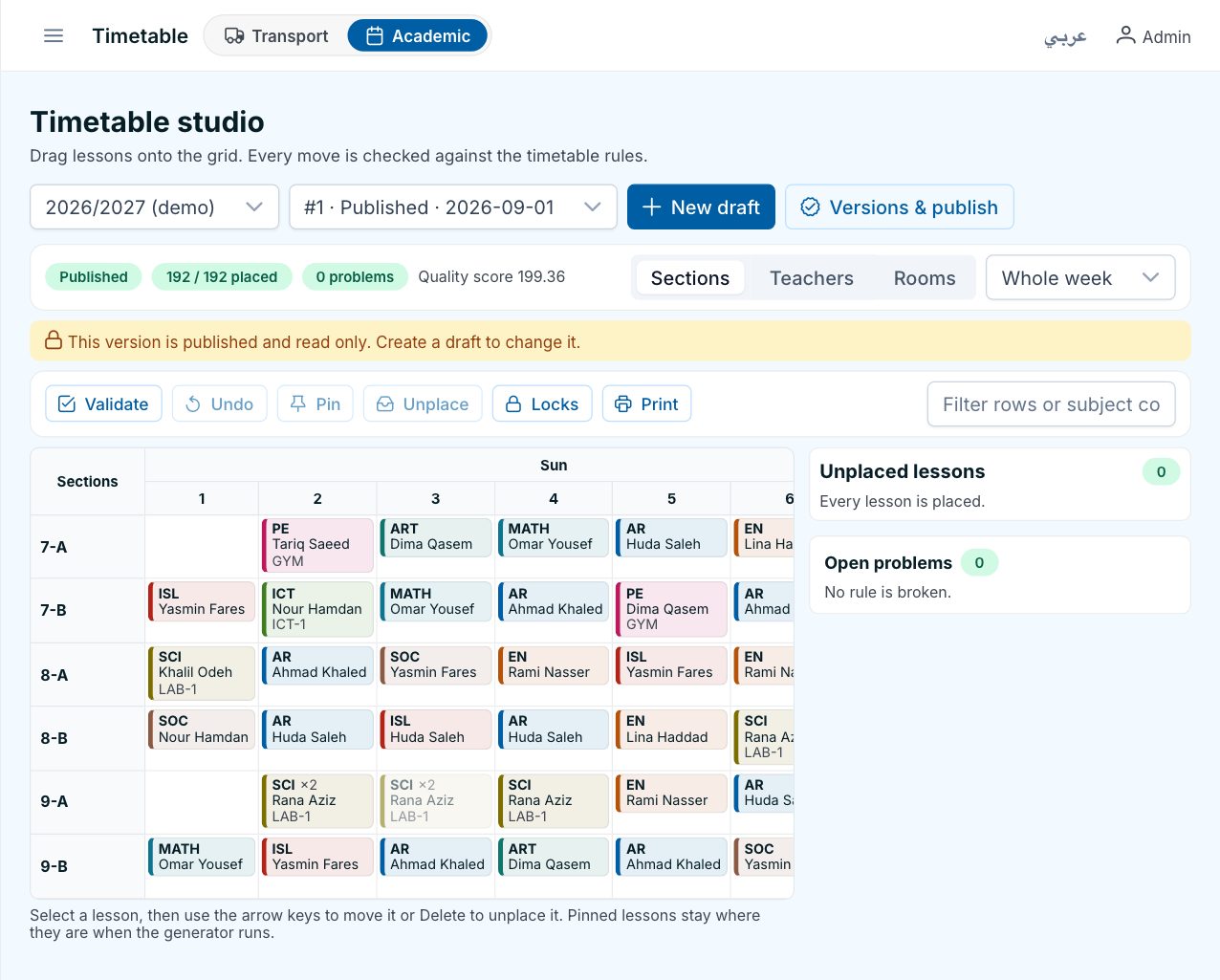Switch language to Arabic
Image resolution: width=1220 pixels, height=980 pixels.
[x=1065, y=36]
